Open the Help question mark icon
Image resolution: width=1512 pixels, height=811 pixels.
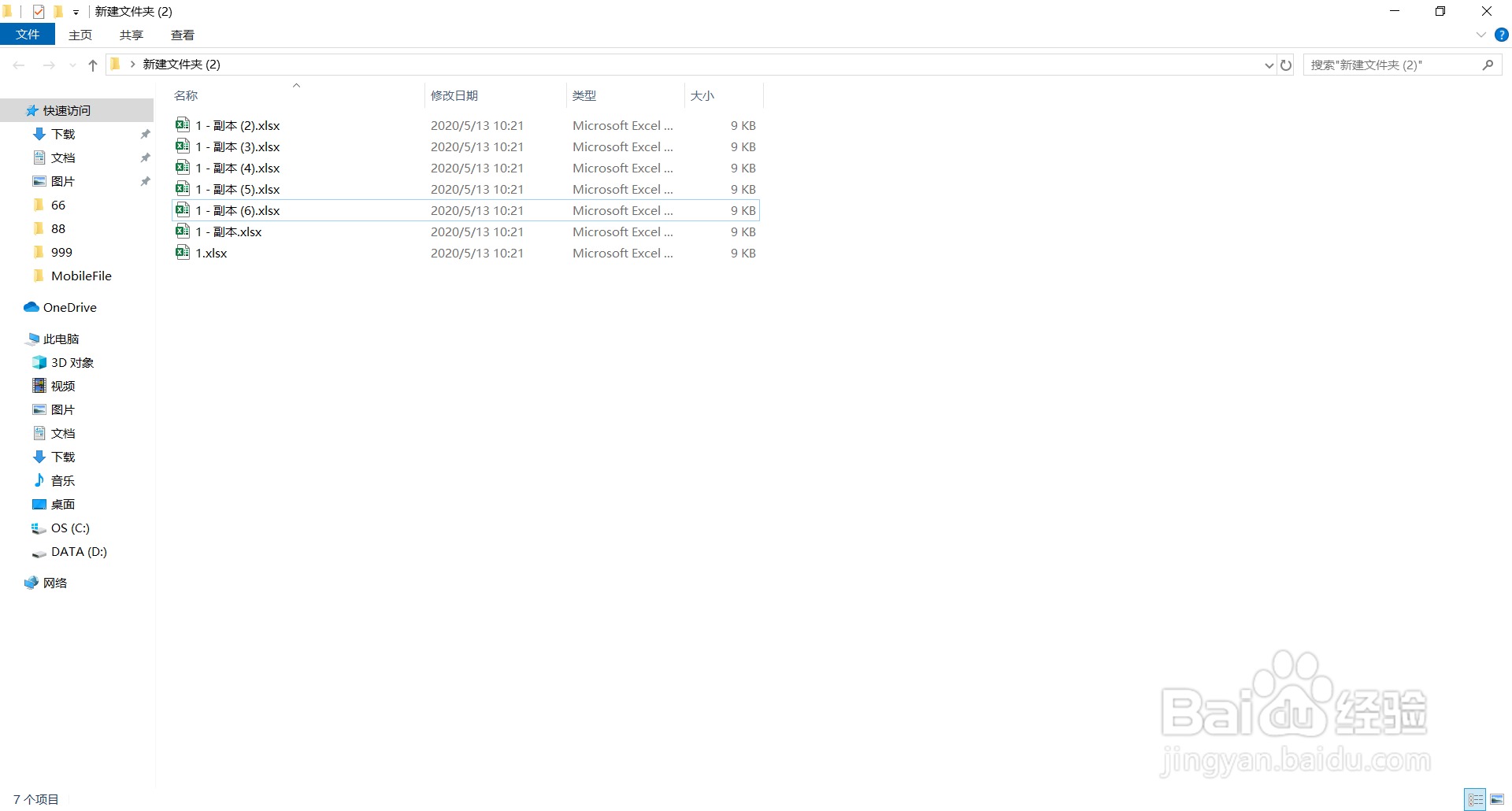[x=1502, y=35]
